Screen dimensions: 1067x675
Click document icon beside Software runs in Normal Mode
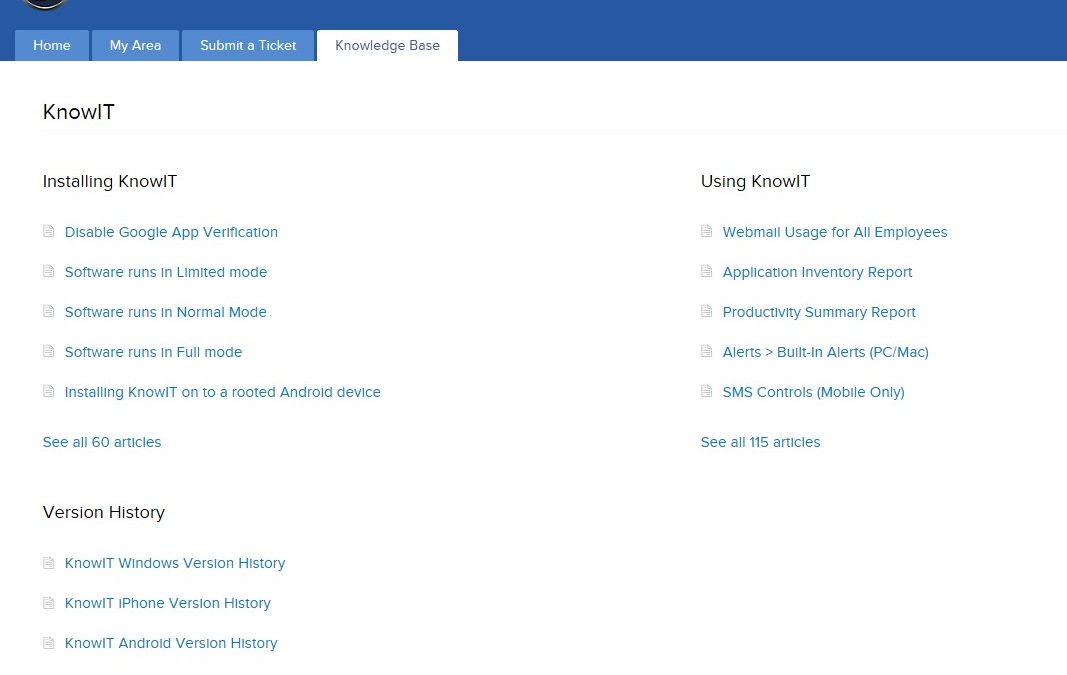click(48, 312)
